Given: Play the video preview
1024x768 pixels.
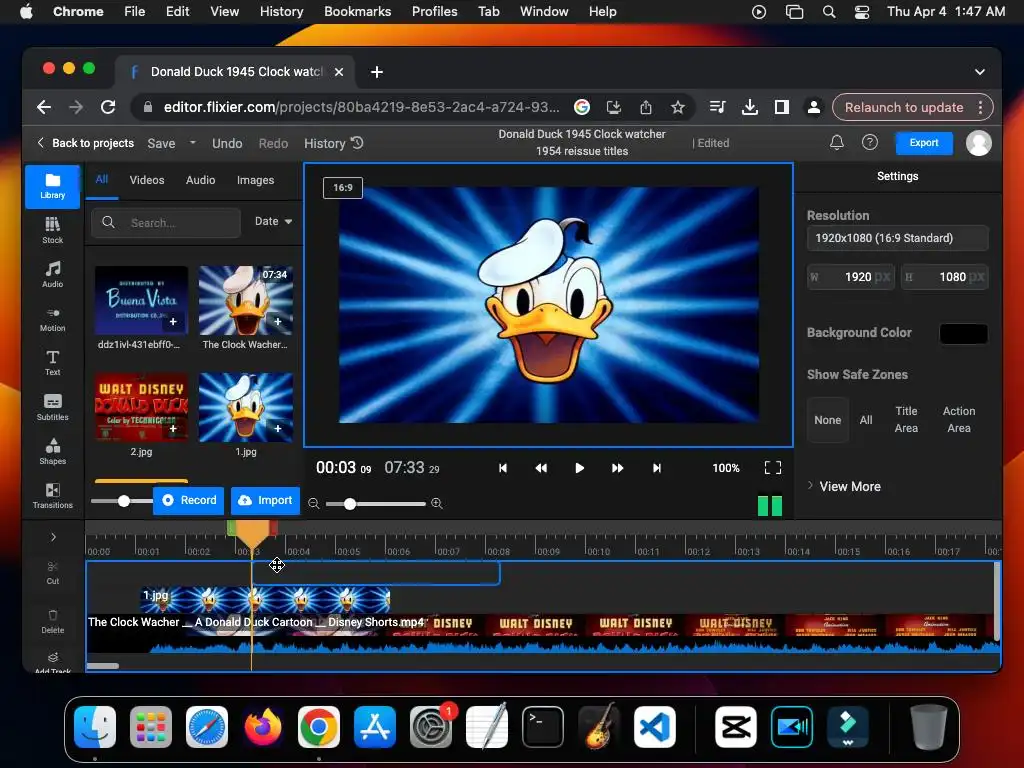Looking at the screenshot, I should 579,468.
